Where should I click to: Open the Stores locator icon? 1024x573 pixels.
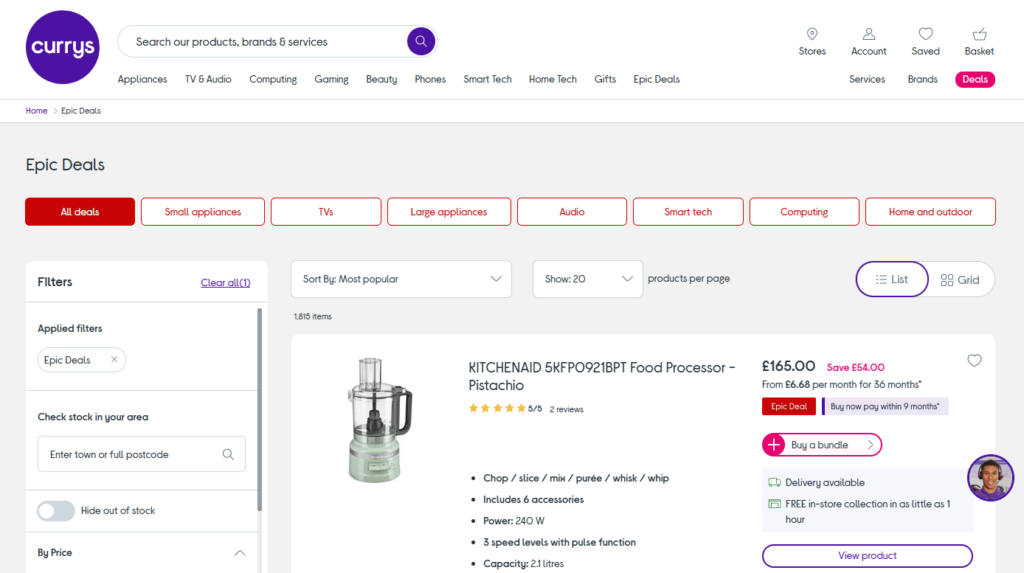pyautogui.click(x=812, y=34)
